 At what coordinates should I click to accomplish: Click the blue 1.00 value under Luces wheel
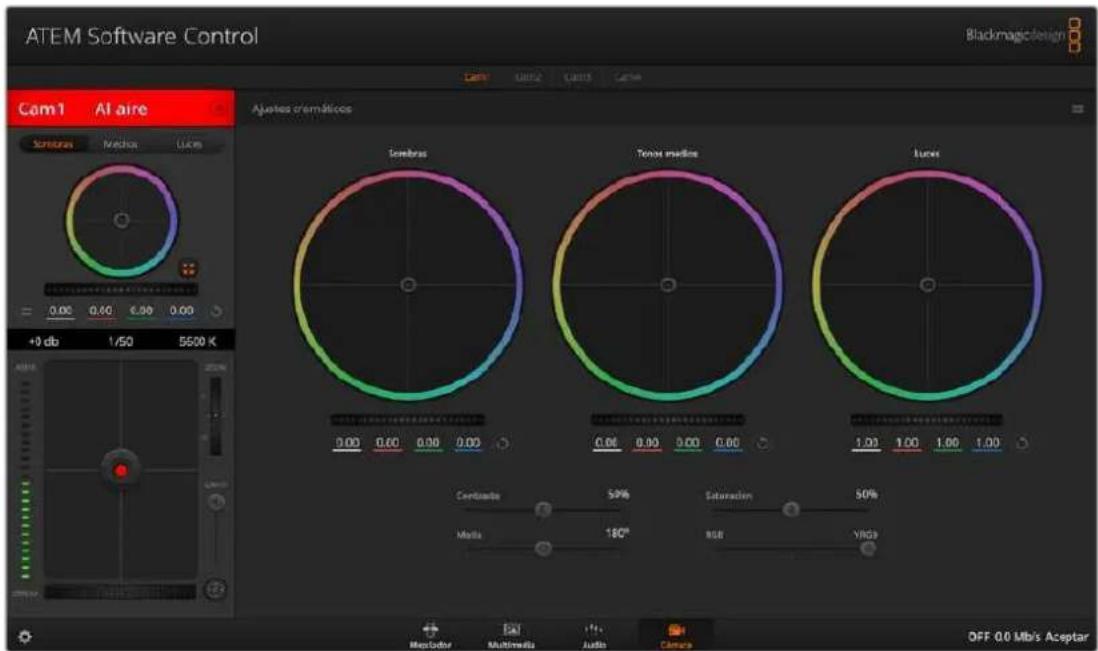tap(987, 444)
